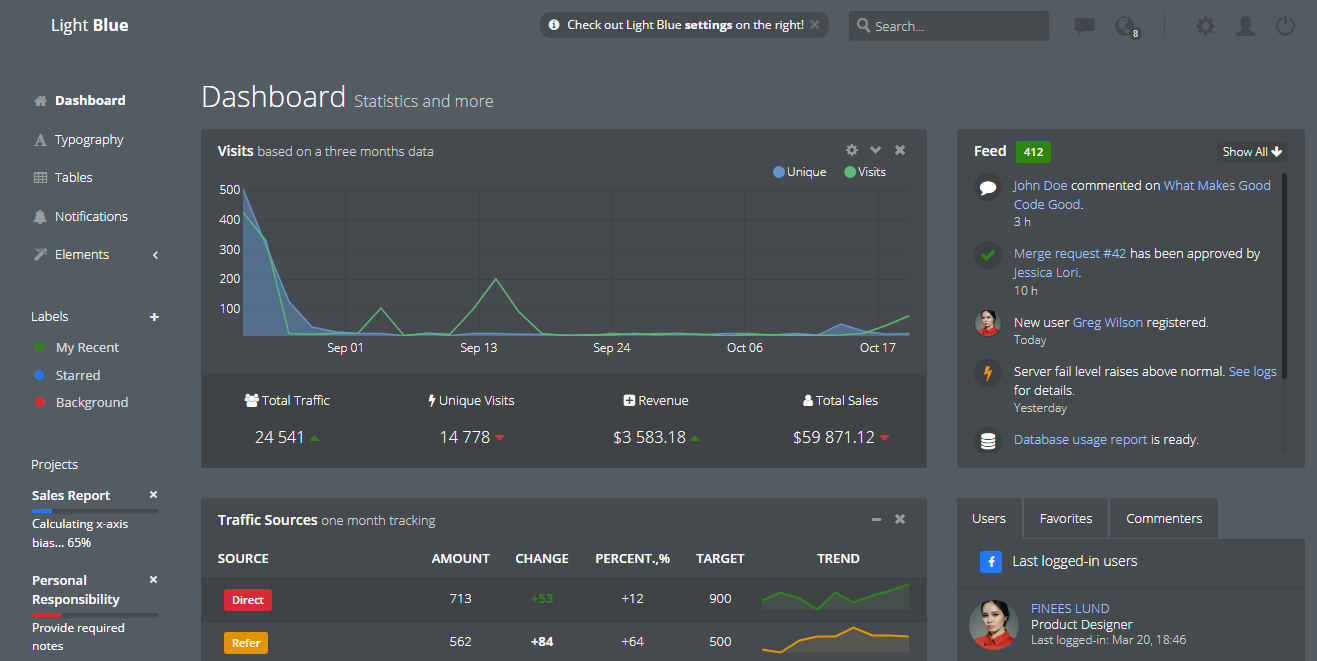
Task: Collapse the Traffic Sources widget
Action: pyautogui.click(x=876, y=519)
